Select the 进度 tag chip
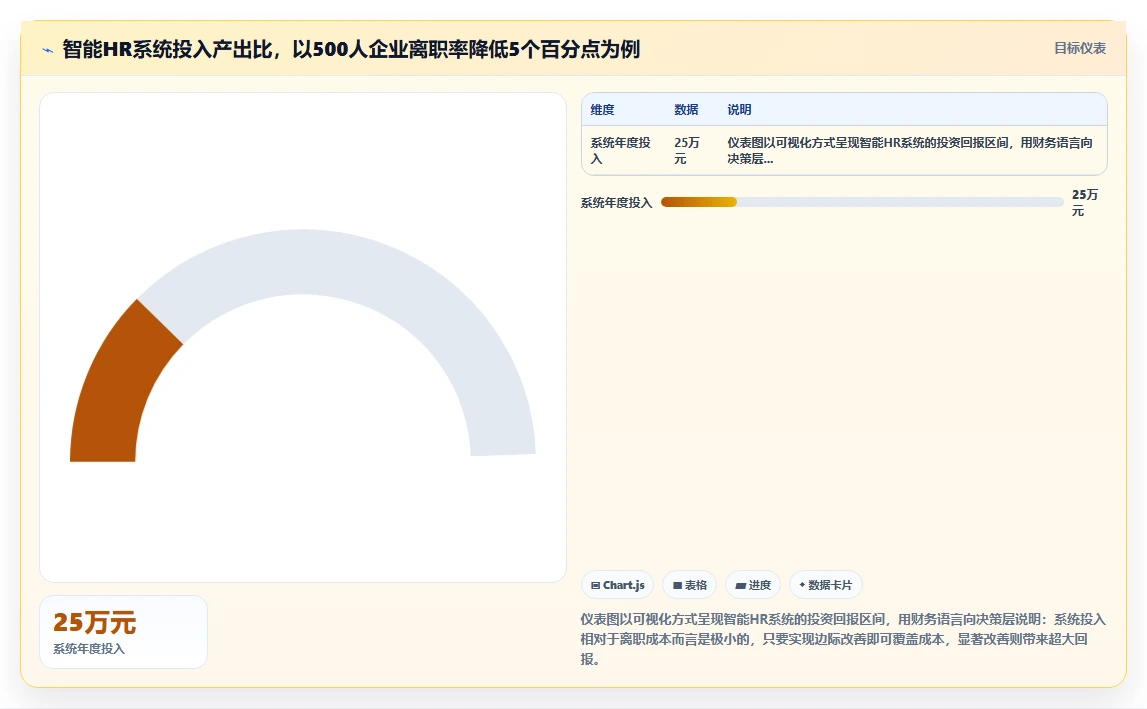This screenshot has height=709, width=1147. [x=753, y=585]
